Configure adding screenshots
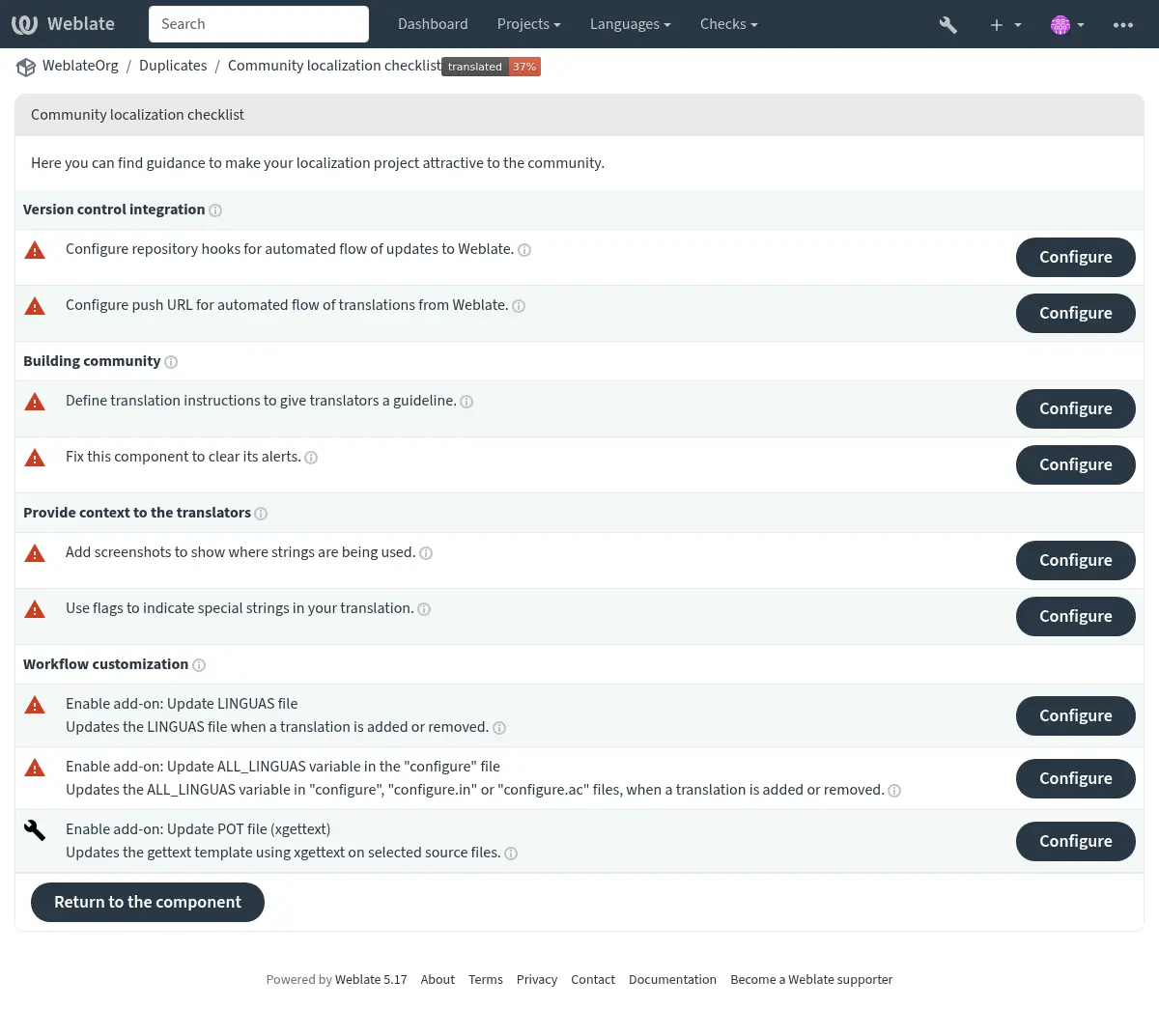This screenshot has height=1036, width=1159. pyautogui.click(x=1075, y=560)
